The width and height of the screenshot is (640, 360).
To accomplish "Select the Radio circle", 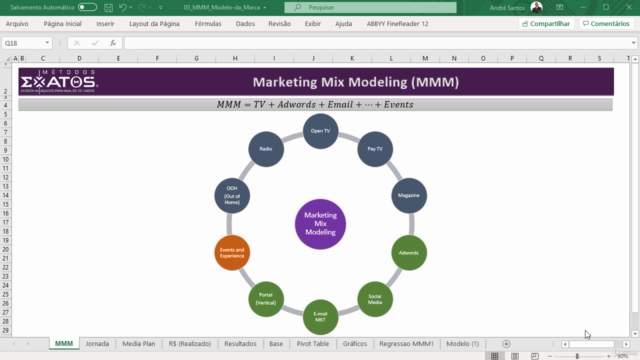I will 266,149.
